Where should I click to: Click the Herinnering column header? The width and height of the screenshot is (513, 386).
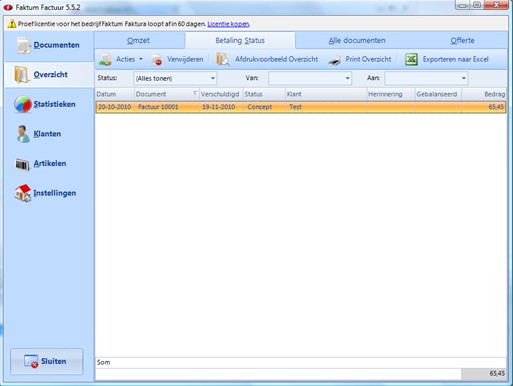coord(391,94)
